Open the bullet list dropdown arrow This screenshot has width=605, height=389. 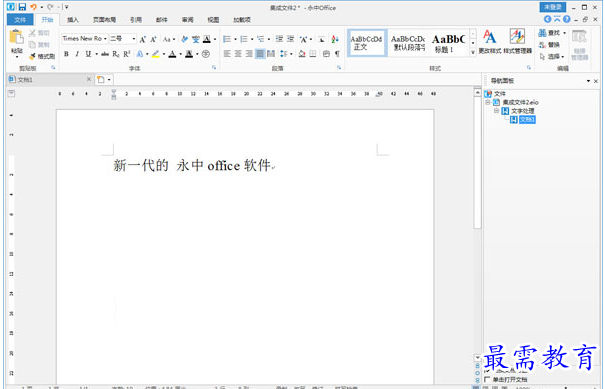pos(235,39)
